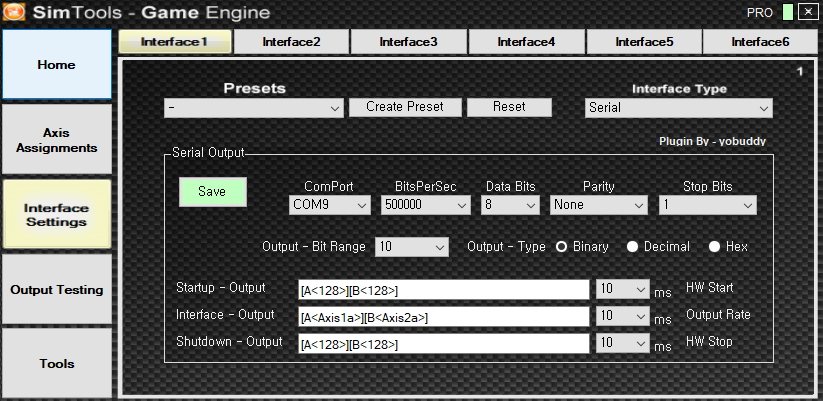
Task: Switch to the Interface3 tab
Action: coord(408,41)
